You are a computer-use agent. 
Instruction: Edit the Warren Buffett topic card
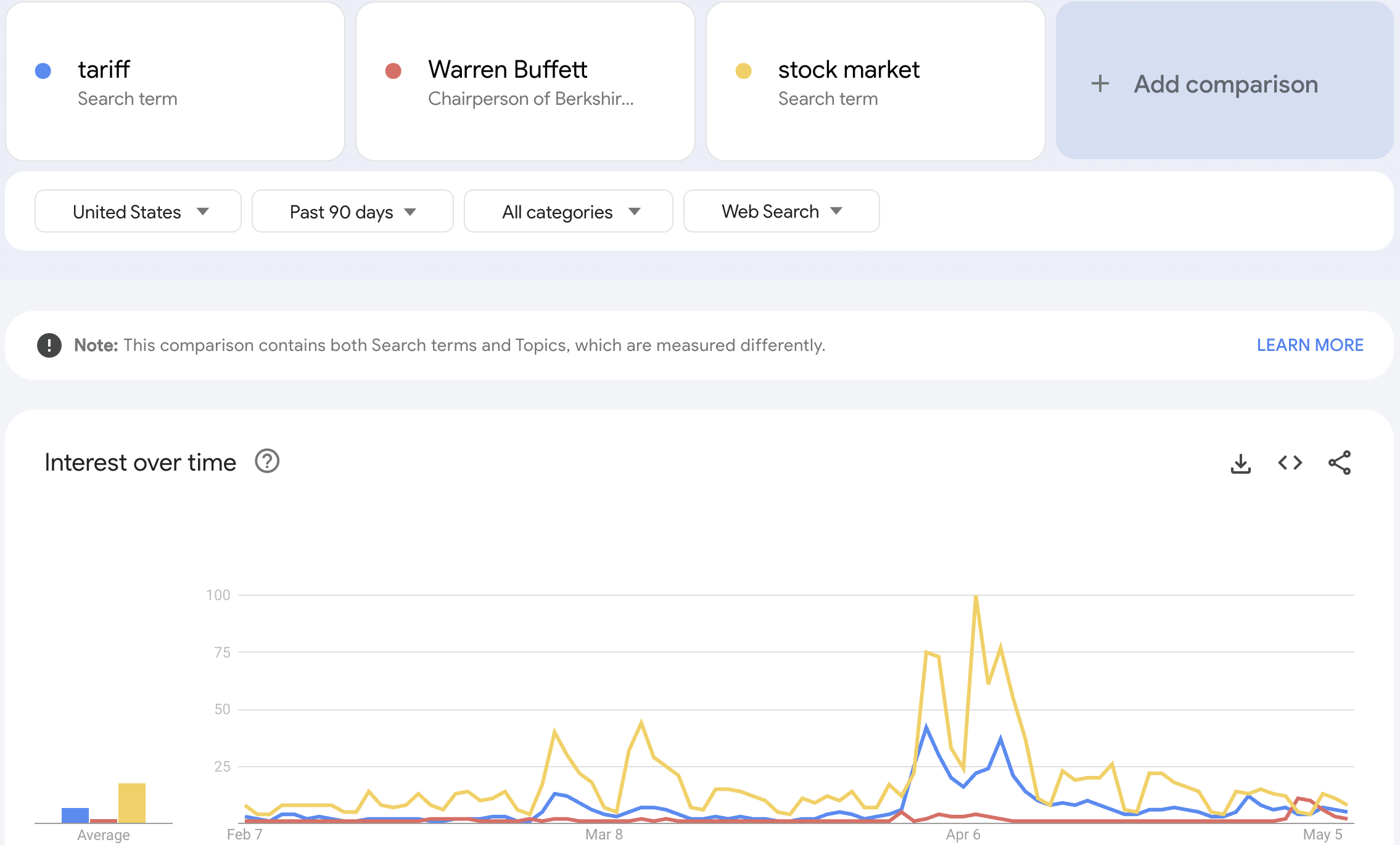(x=525, y=81)
